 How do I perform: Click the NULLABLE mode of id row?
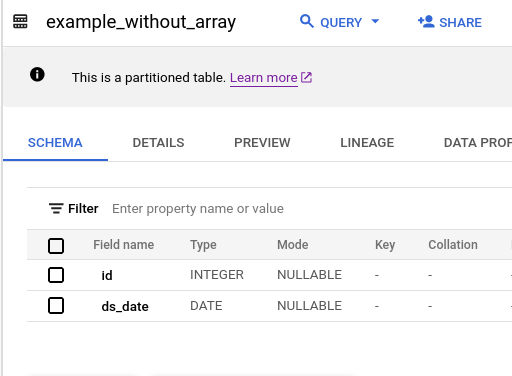point(309,275)
